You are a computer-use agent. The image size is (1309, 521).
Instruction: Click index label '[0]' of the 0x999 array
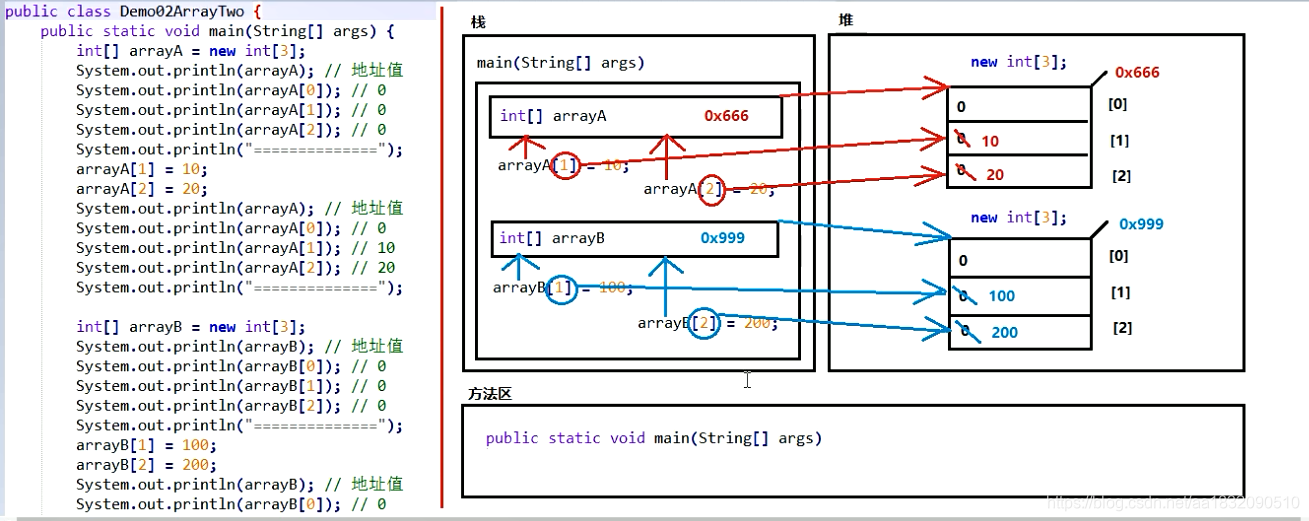click(x=1118, y=256)
